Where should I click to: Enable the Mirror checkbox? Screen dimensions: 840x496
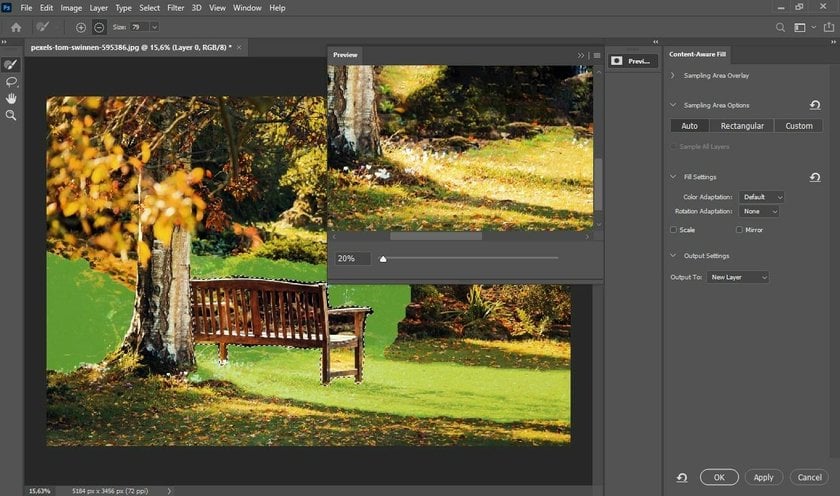click(739, 230)
